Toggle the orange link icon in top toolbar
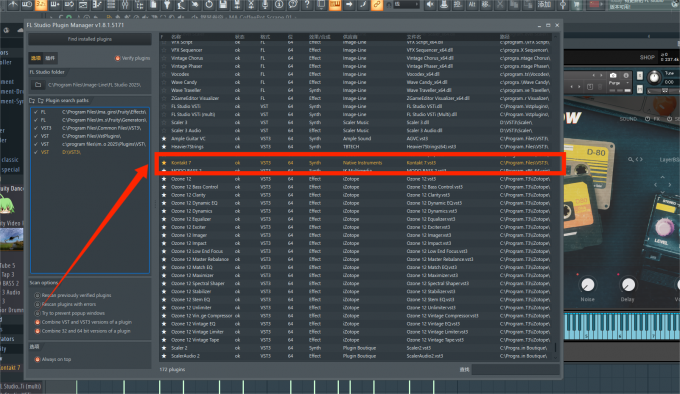The width and height of the screenshot is (680, 394). click(x=377, y=5)
